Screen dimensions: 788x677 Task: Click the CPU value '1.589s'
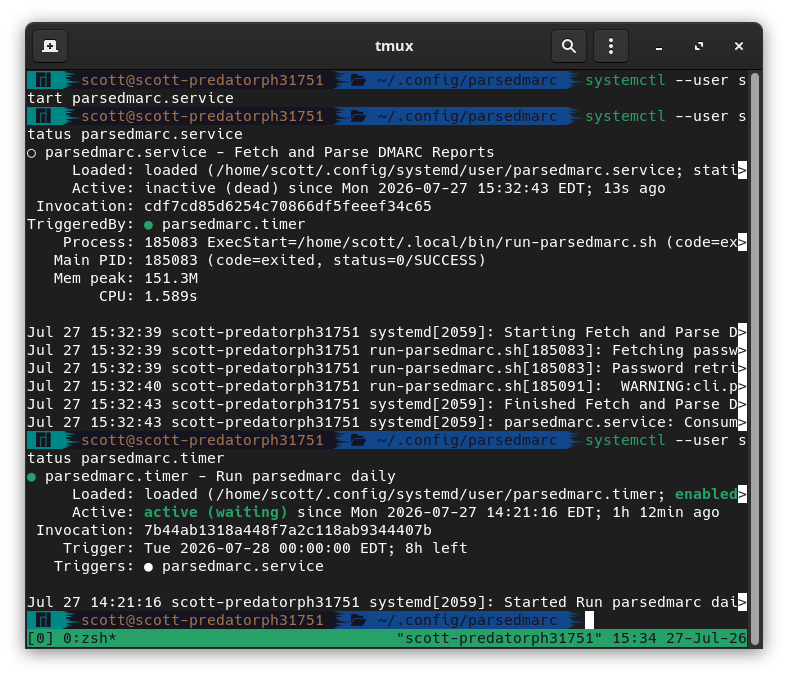tap(171, 297)
